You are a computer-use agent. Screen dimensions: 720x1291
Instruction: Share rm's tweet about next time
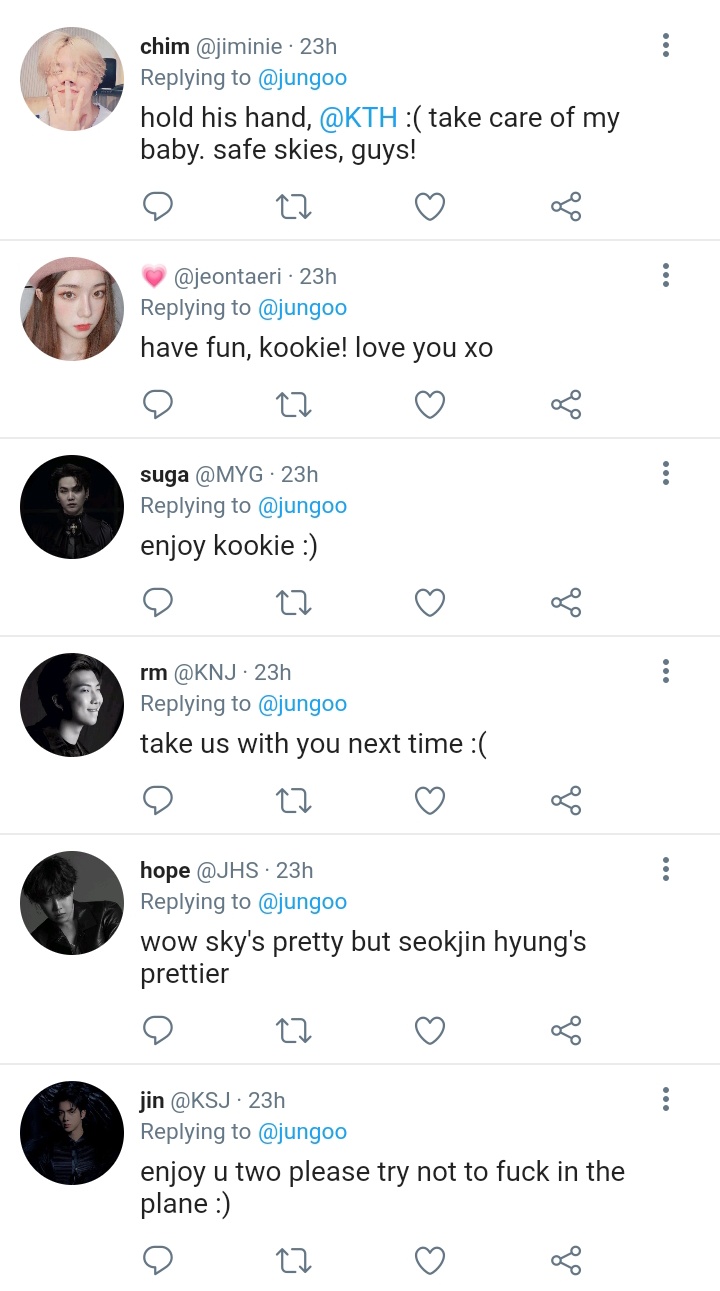566,801
